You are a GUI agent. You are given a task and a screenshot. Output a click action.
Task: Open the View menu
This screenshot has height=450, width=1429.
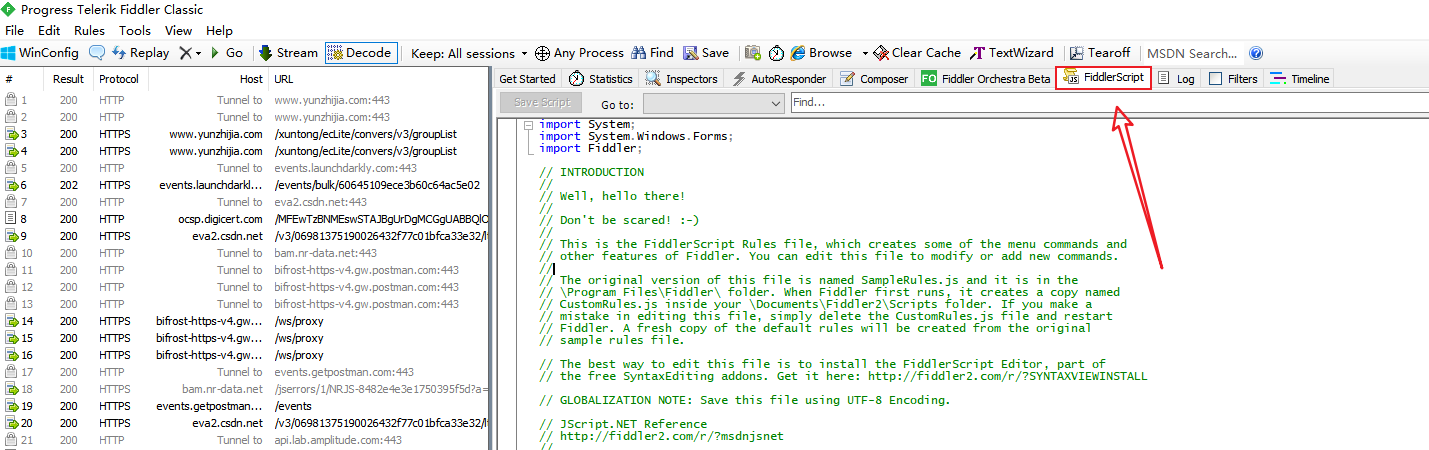click(x=178, y=31)
